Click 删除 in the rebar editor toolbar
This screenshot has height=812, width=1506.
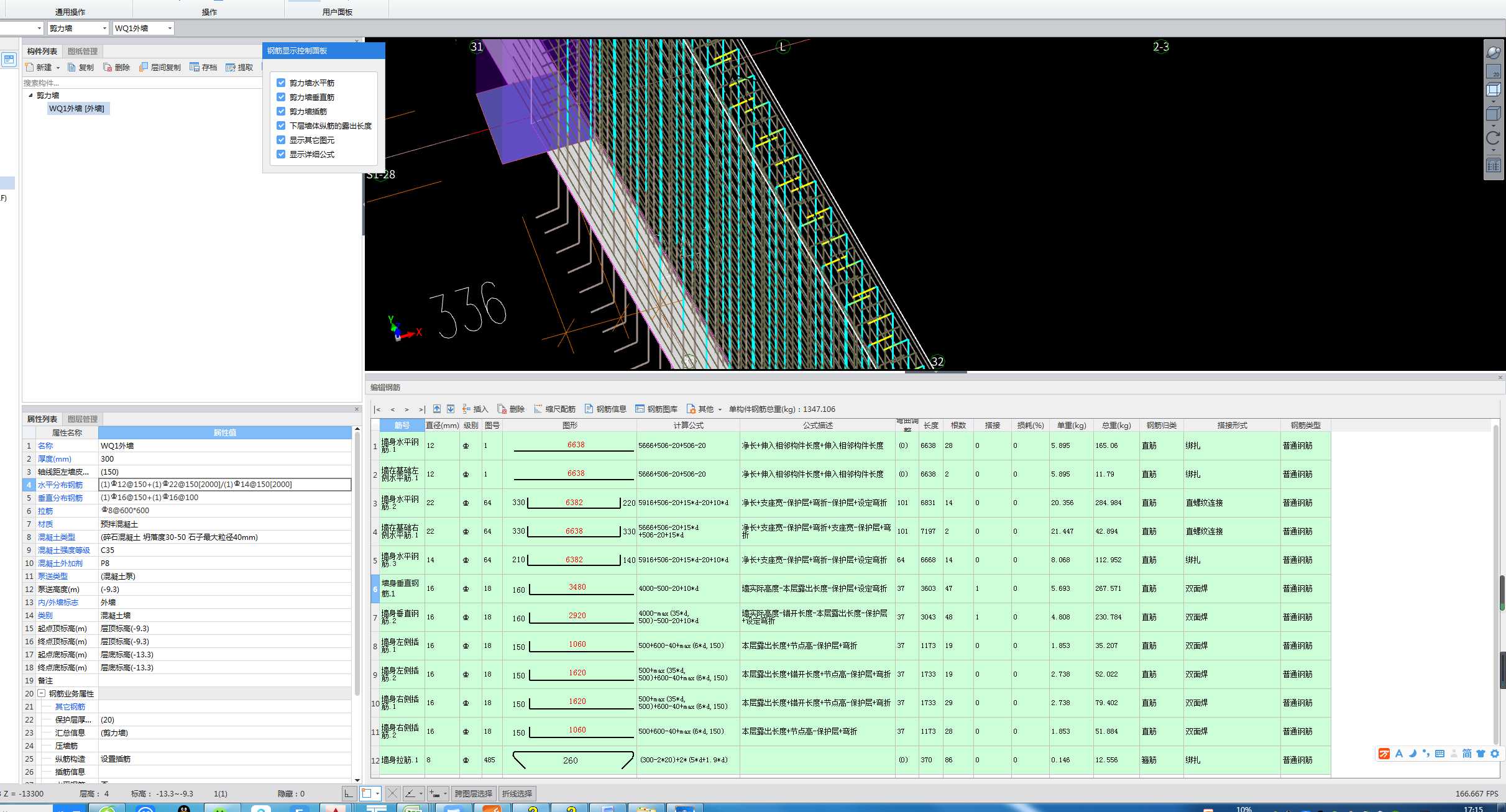click(x=511, y=409)
